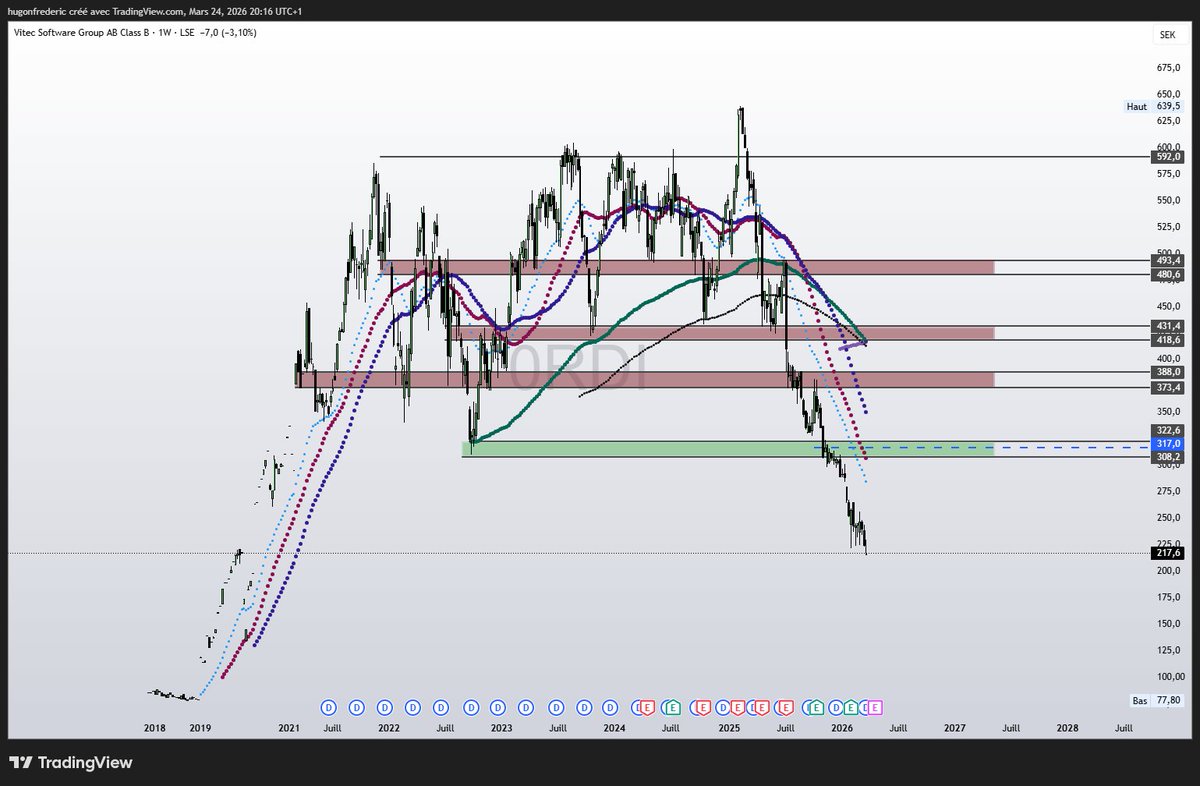
Task: Click the 388,0 price level label
Action: point(1169,372)
